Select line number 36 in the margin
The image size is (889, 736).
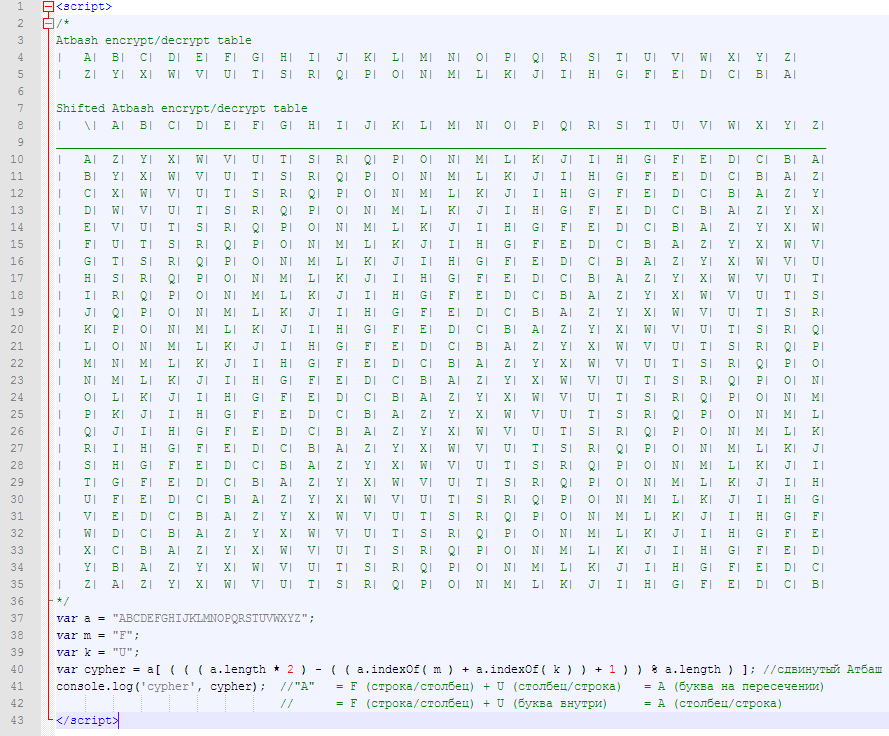(x=17, y=601)
